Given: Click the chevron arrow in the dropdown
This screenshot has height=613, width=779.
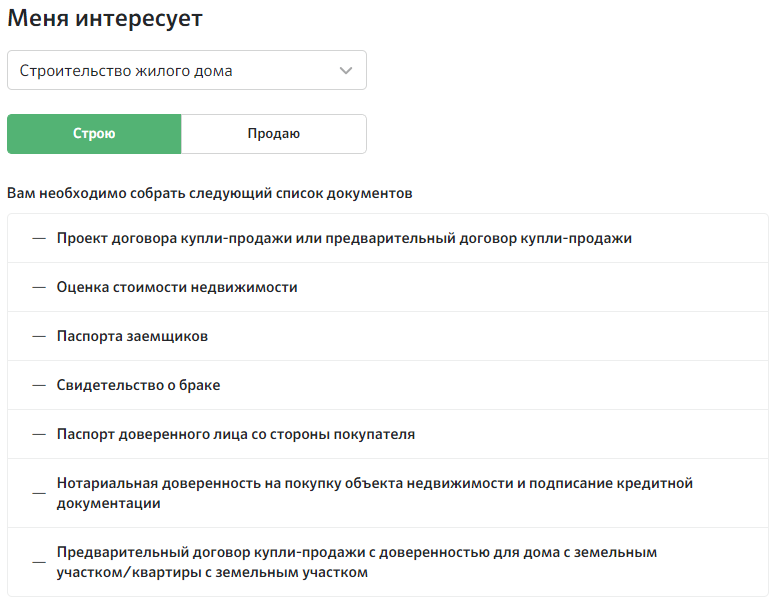Looking at the screenshot, I should (346, 71).
